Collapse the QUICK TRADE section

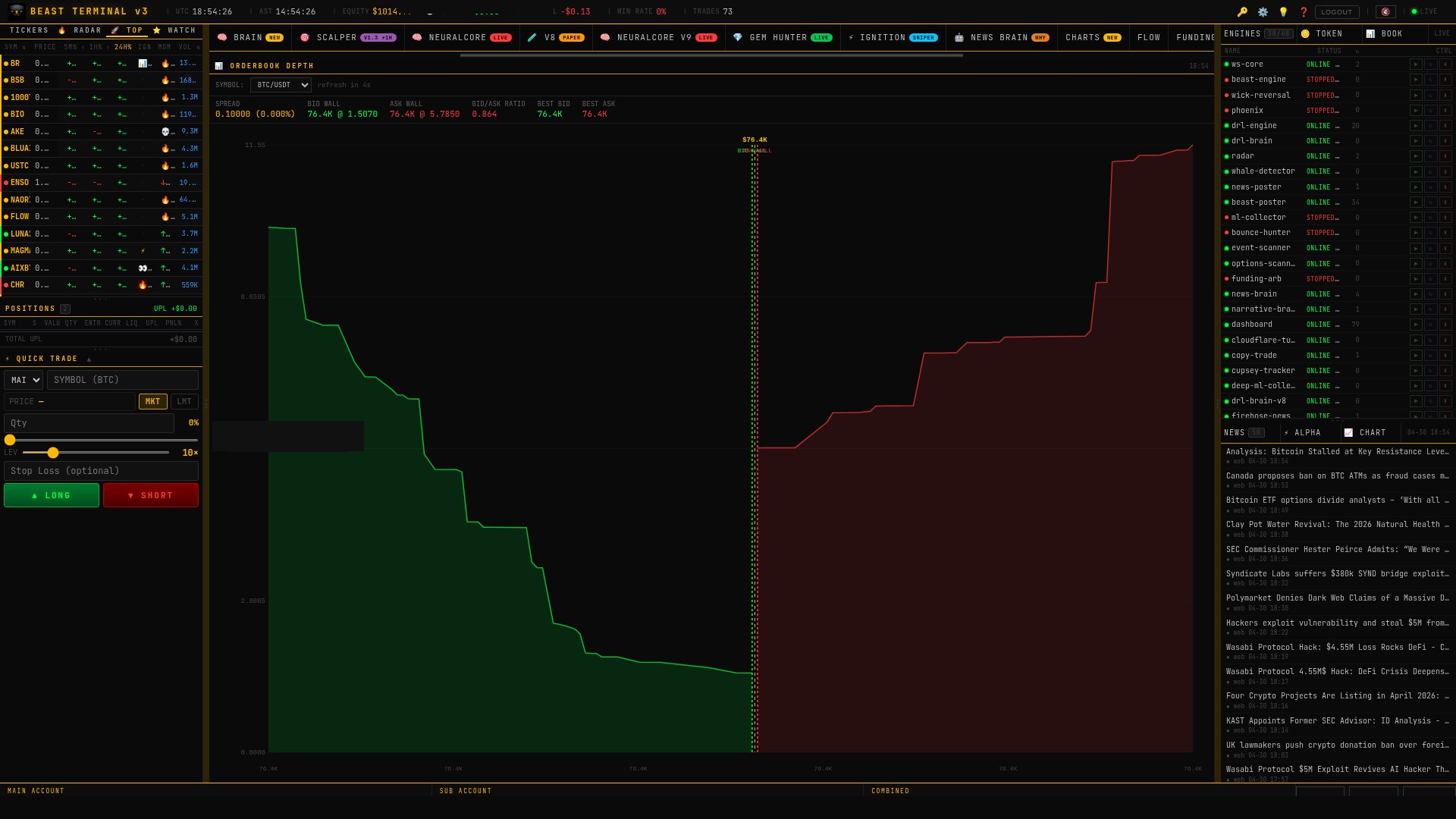point(89,358)
